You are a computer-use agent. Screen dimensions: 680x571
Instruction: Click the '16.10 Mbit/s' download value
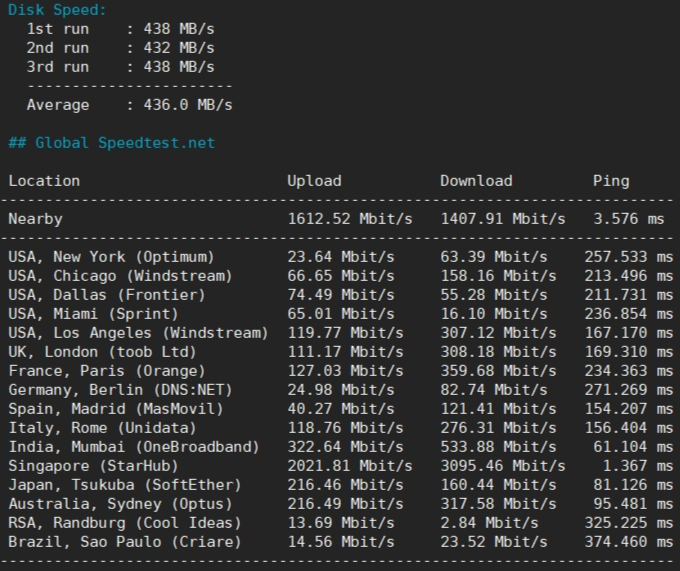point(494,314)
